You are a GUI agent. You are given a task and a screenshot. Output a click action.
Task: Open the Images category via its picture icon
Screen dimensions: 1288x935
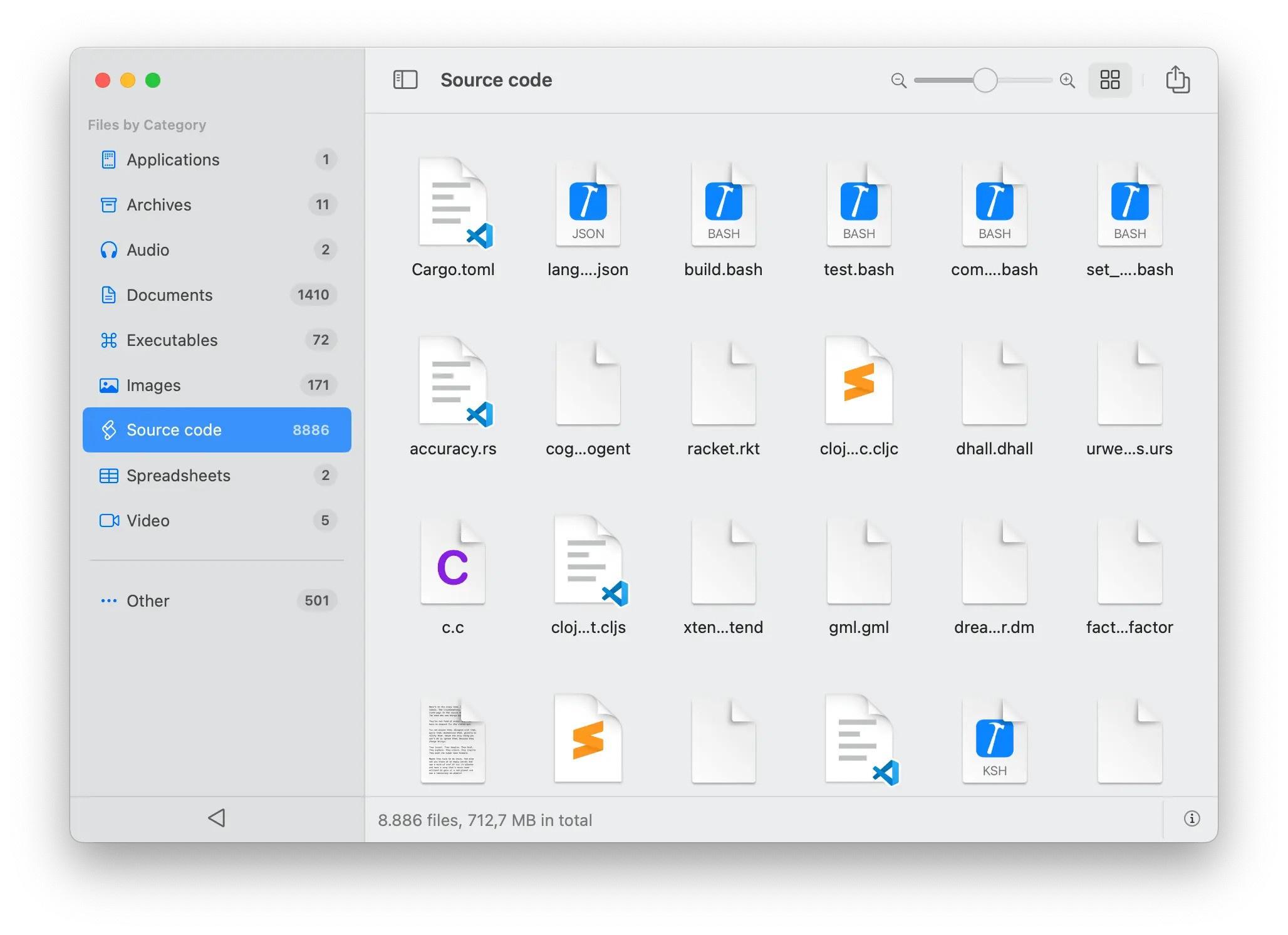(x=110, y=385)
